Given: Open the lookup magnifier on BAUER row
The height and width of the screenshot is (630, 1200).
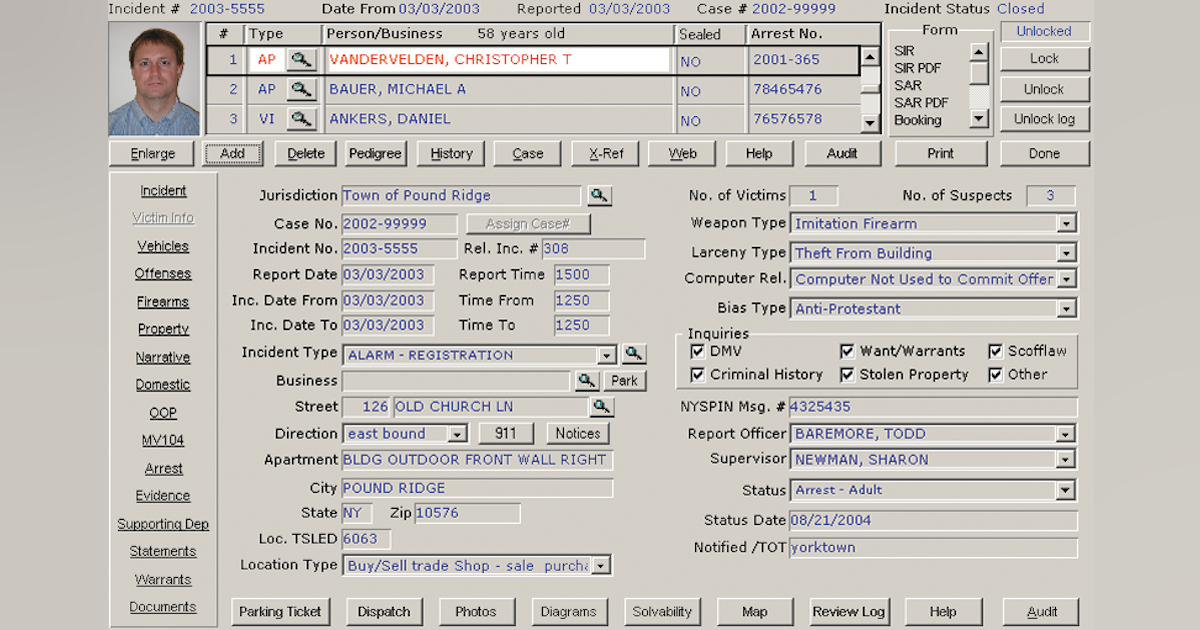Looking at the screenshot, I should tap(303, 89).
